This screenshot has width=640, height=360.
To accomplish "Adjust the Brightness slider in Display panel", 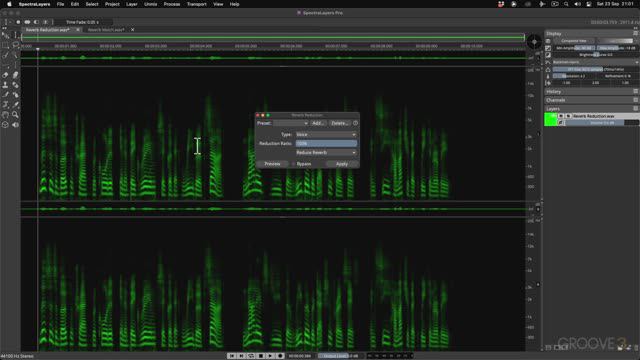I will tap(596, 55).
